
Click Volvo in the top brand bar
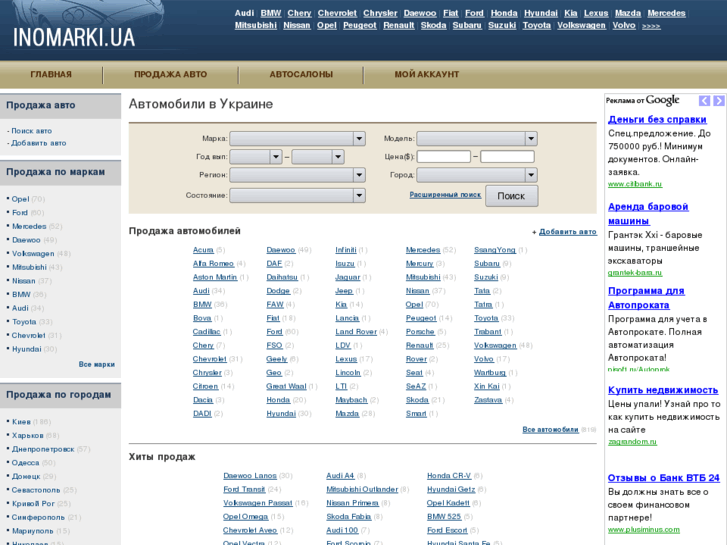(624, 26)
